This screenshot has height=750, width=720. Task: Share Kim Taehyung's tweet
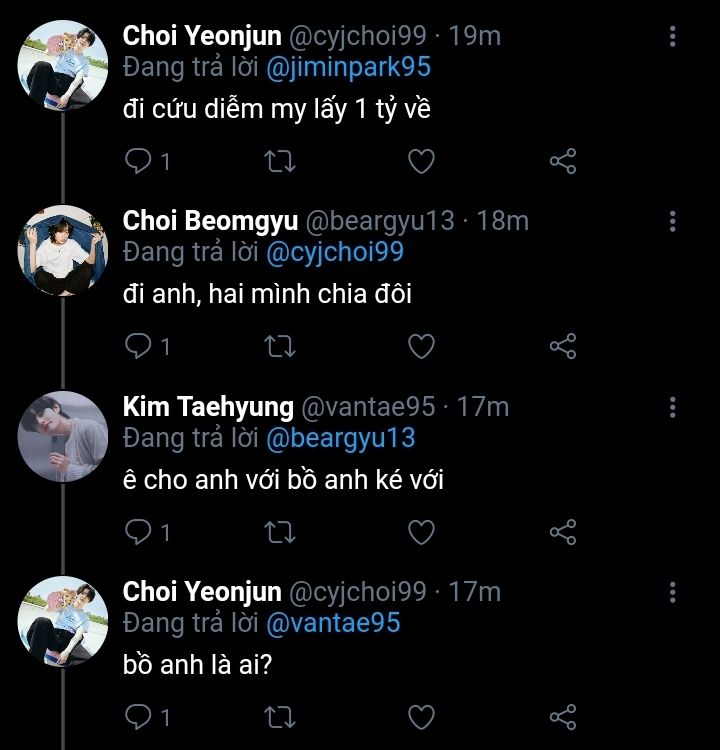pos(563,531)
